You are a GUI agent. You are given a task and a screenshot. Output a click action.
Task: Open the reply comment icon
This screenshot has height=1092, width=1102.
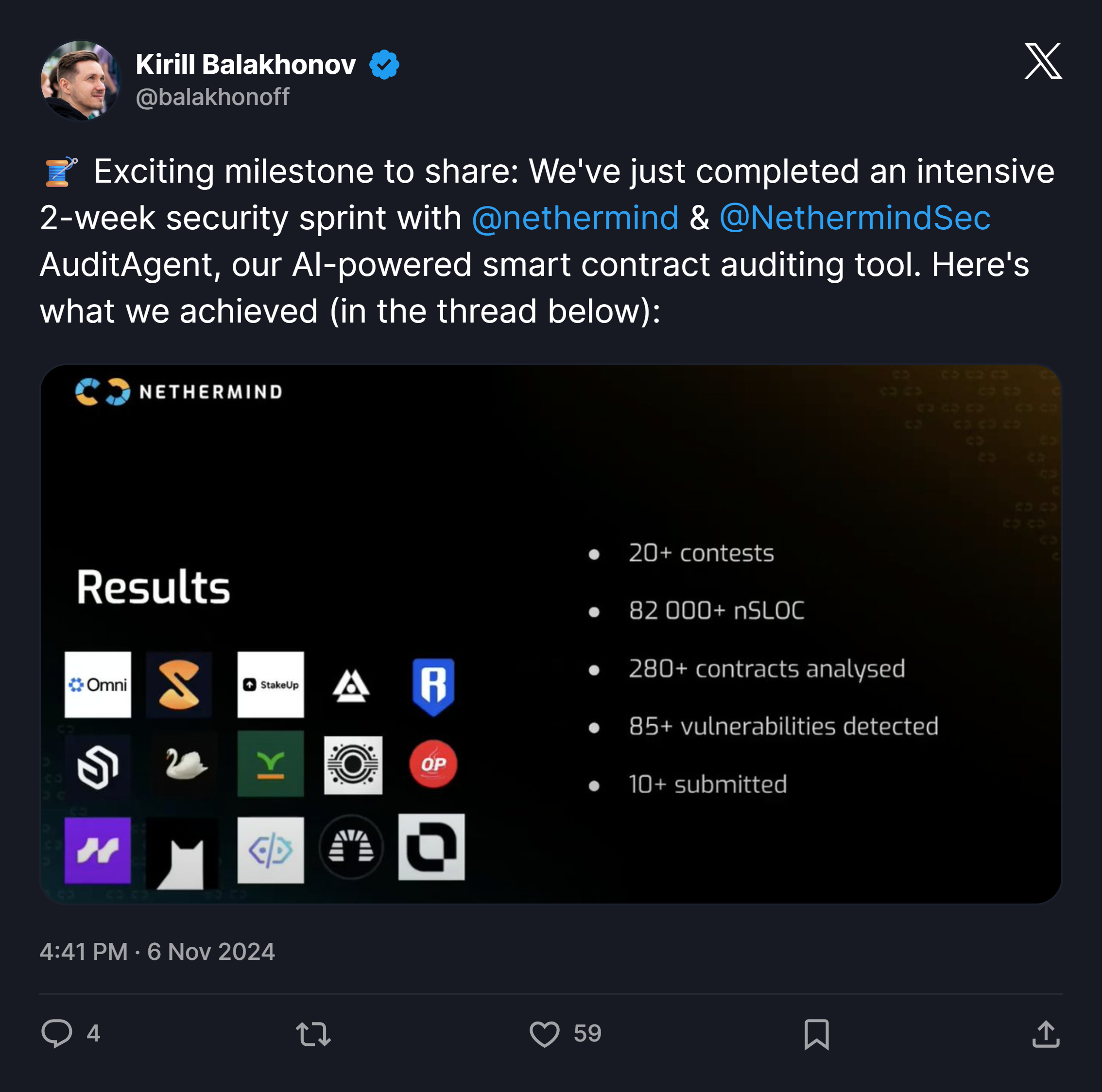pos(56,1033)
